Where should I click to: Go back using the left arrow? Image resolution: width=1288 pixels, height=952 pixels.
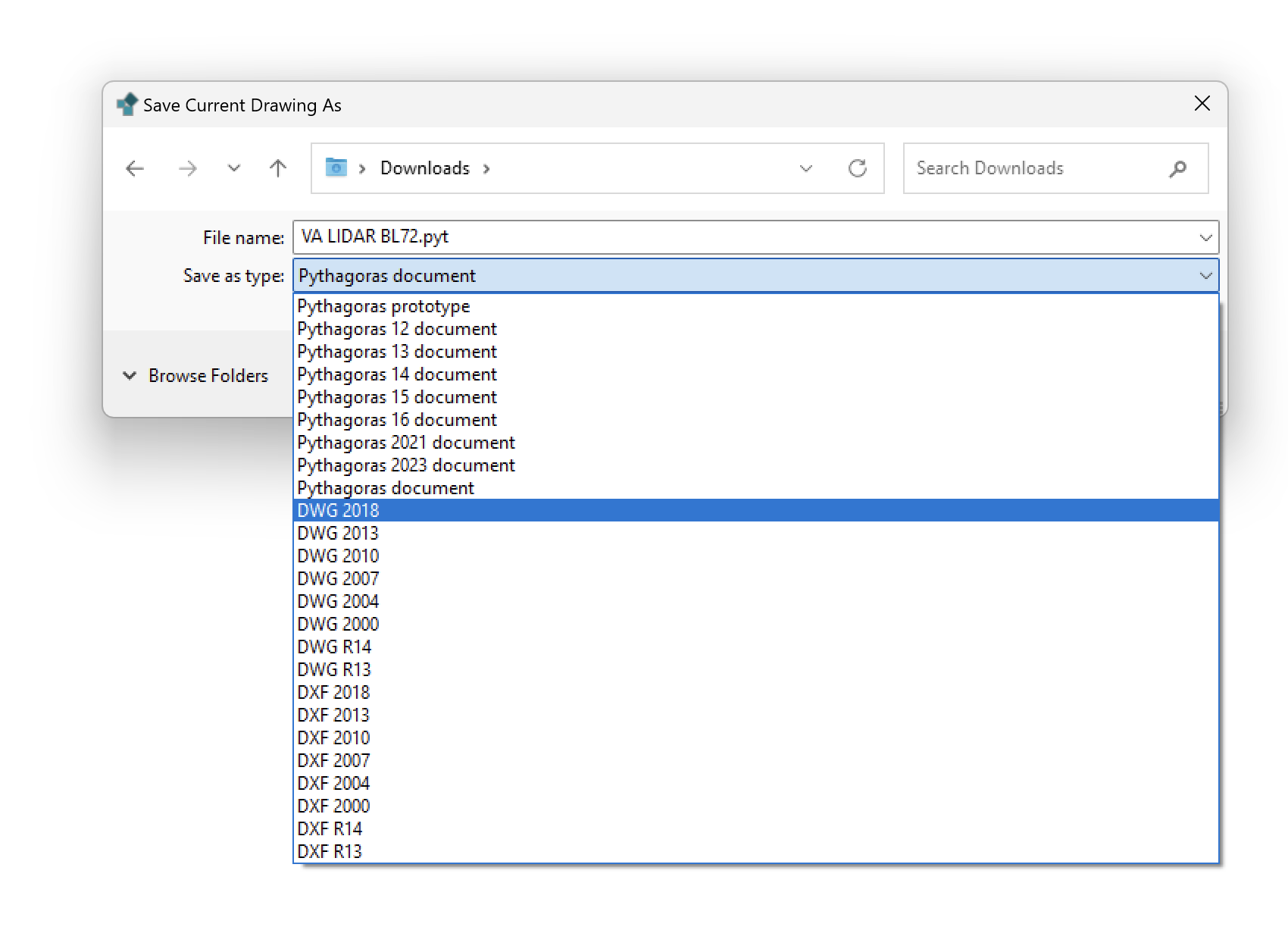pyautogui.click(x=135, y=168)
